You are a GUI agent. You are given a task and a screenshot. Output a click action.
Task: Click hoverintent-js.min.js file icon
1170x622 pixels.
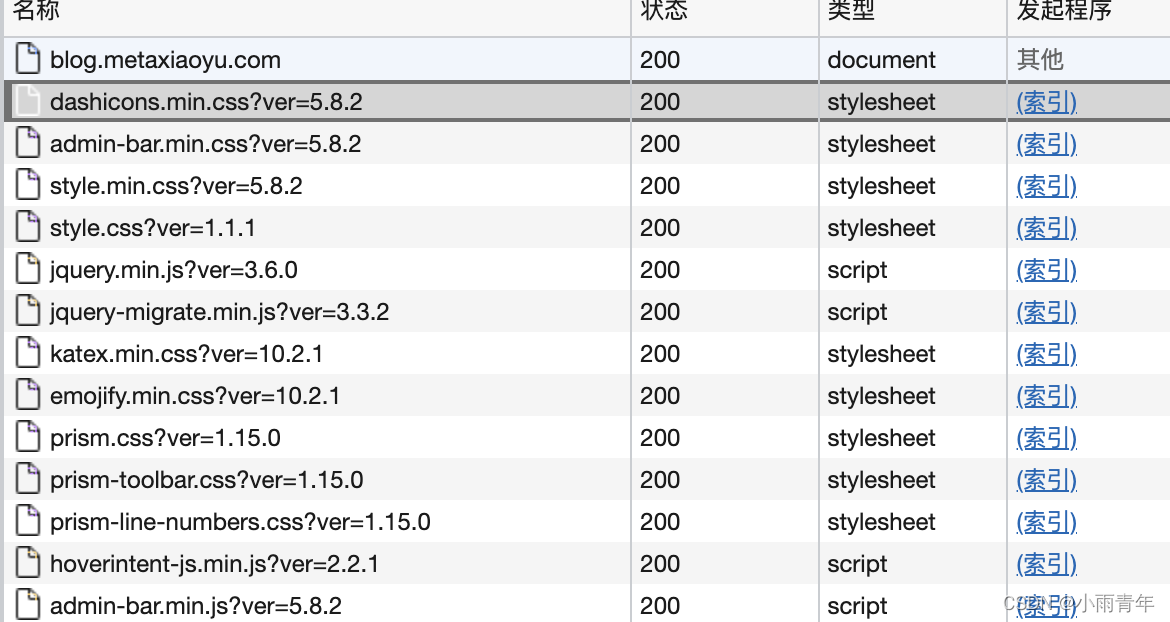tap(30, 564)
